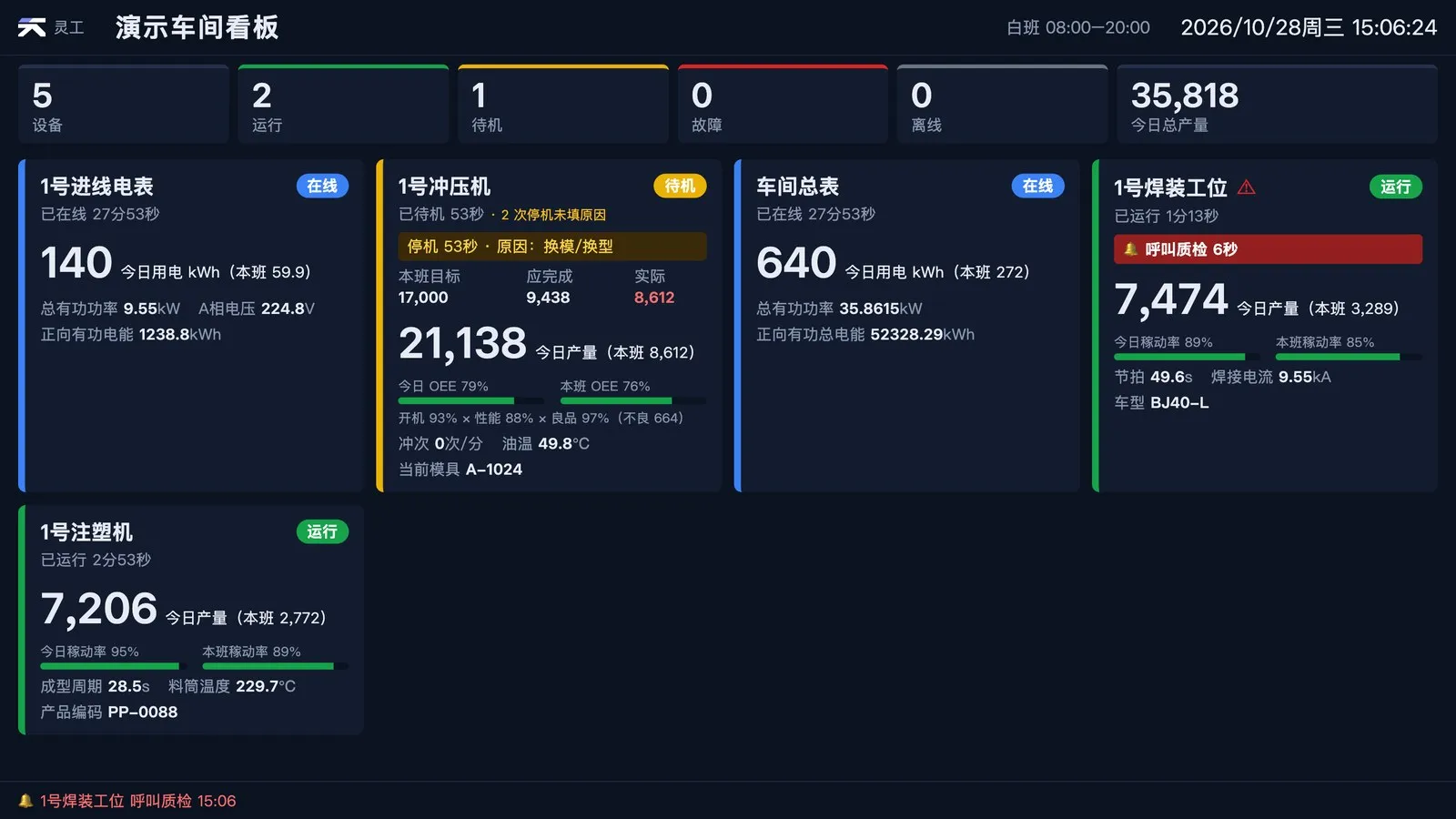Click 今日稼动率 89% bar on 焊装工位
The image size is (1456, 819).
coord(1187,357)
